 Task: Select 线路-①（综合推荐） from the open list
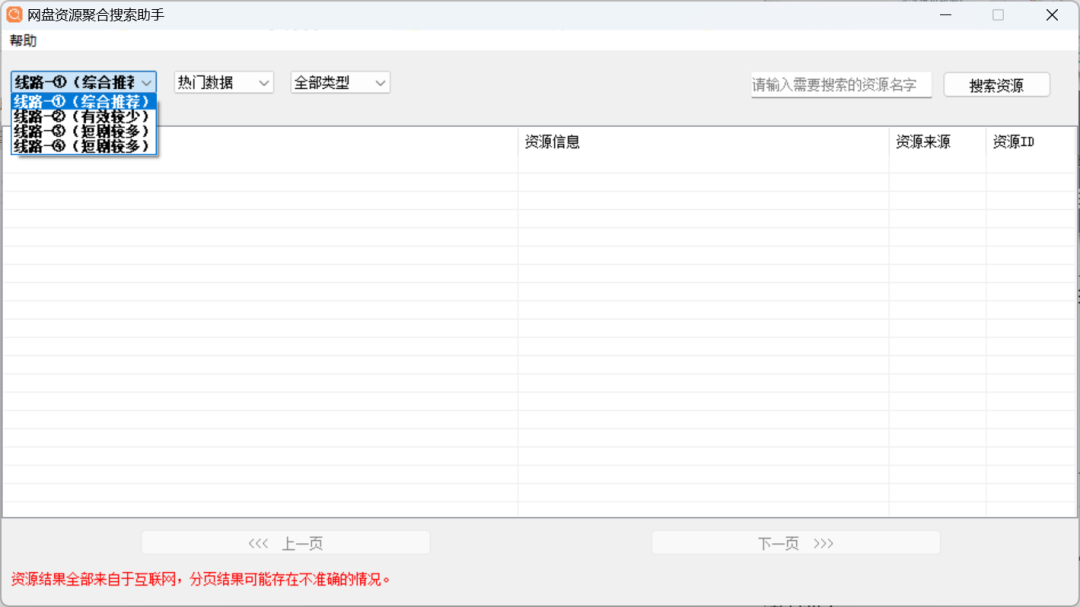tap(84, 101)
